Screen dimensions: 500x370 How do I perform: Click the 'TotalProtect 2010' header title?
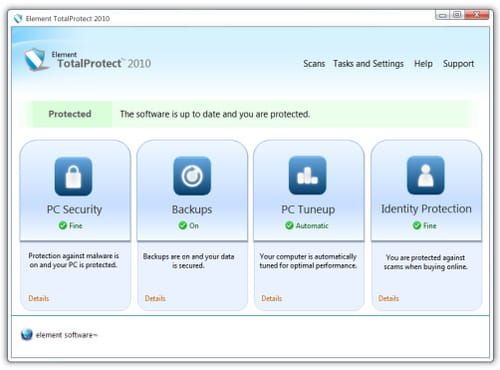[104, 63]
